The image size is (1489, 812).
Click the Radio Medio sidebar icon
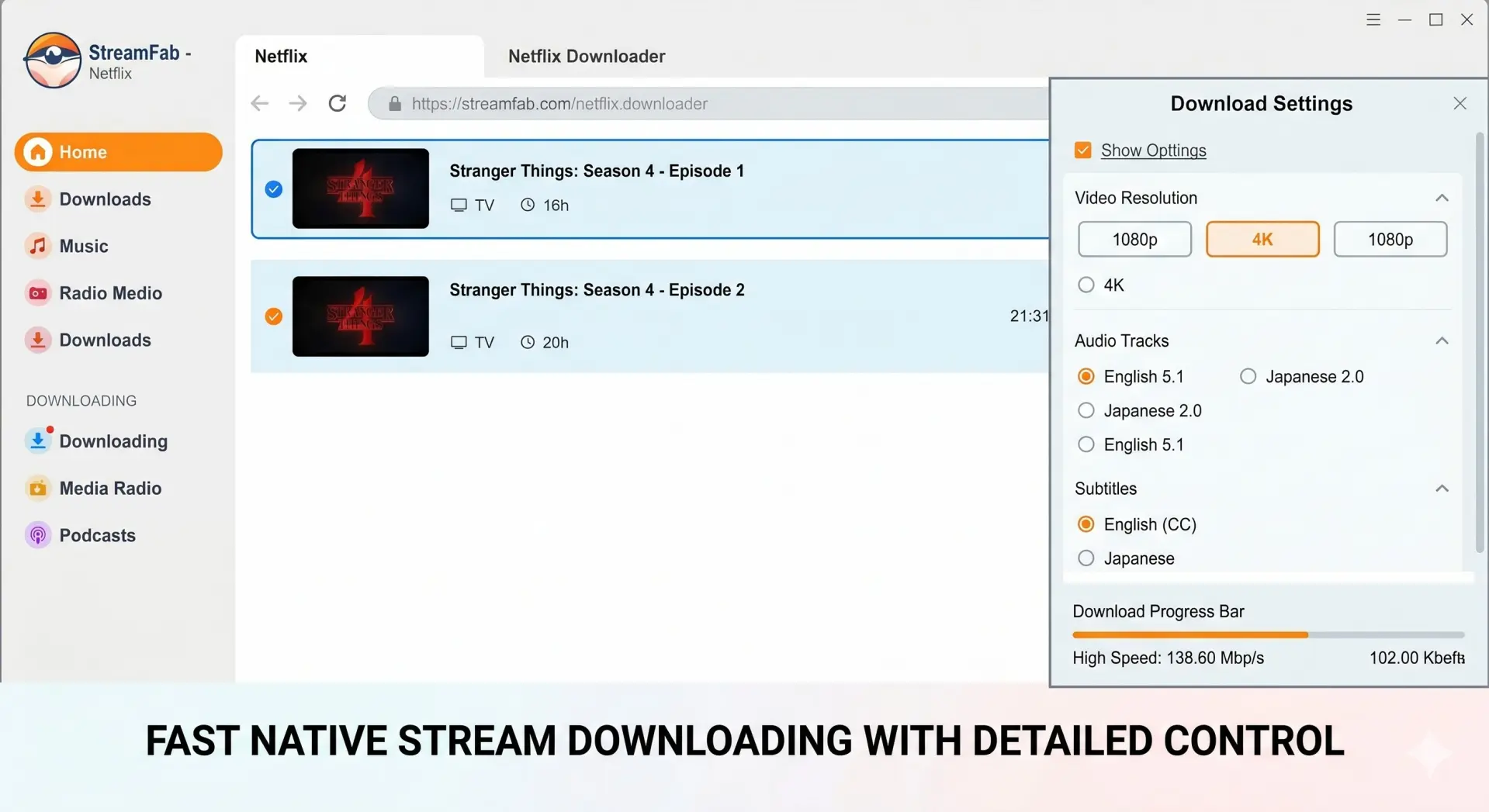(37, 293)
